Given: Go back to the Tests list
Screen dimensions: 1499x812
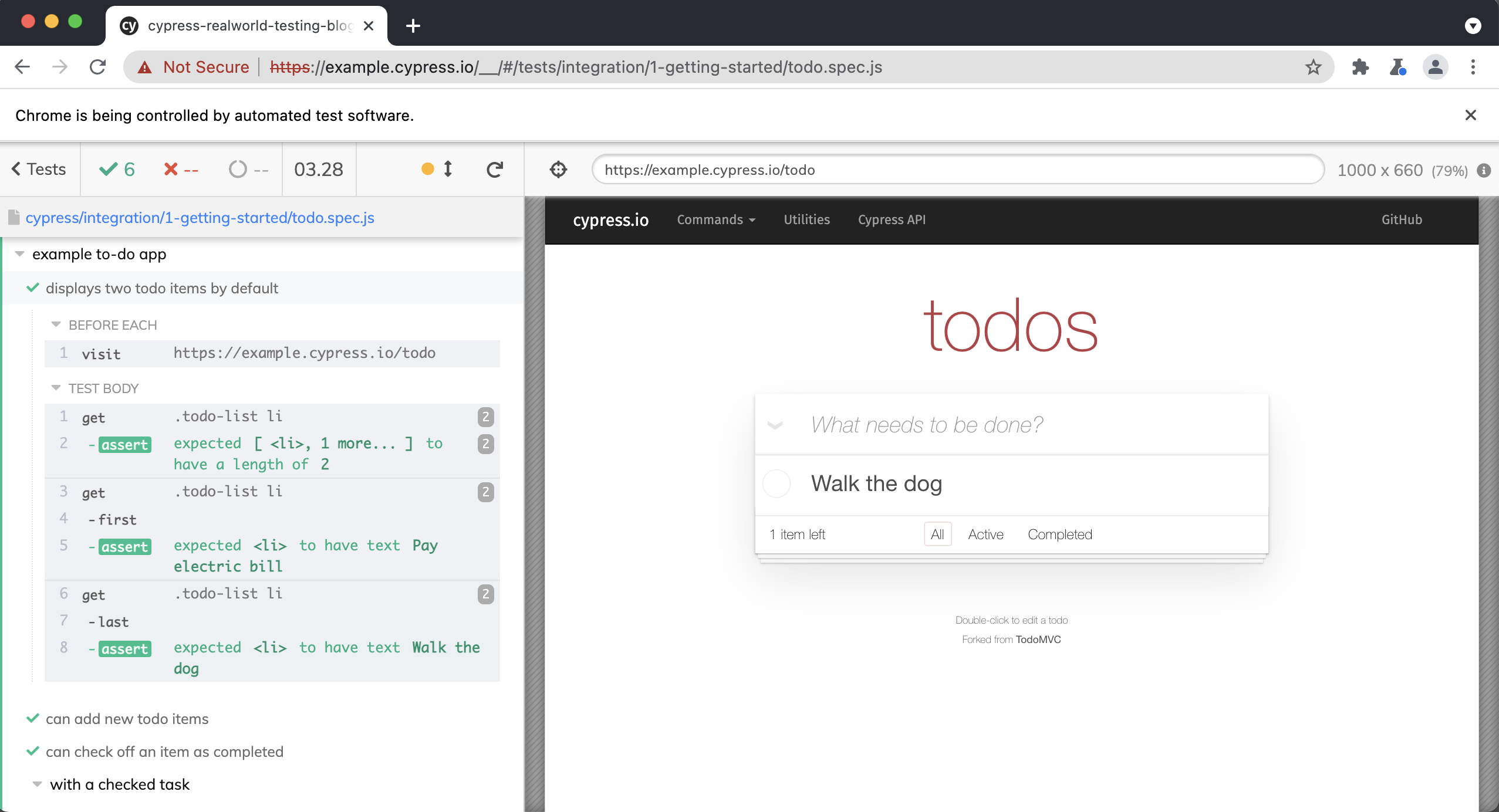Looking at the screenshot, I should 39,169.
